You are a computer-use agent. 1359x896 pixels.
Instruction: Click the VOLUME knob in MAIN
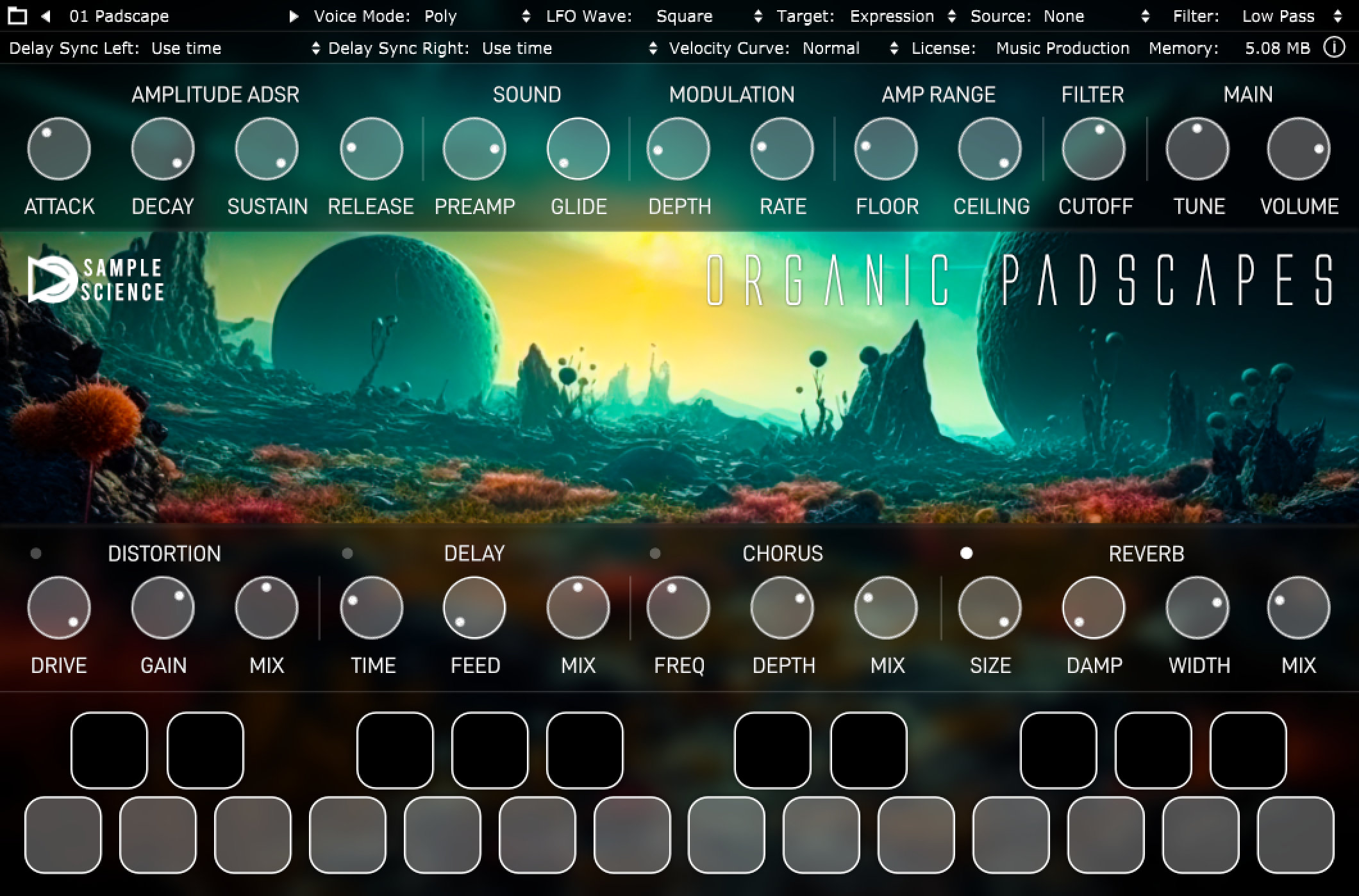[1299, 149]
